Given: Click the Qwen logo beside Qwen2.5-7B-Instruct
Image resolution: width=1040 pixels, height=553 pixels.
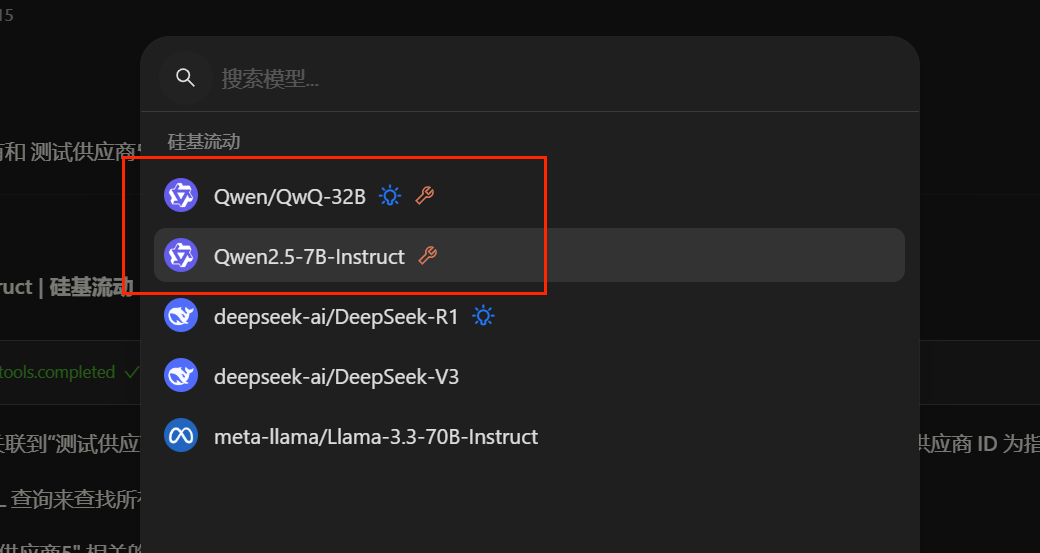Looking at the screenshot, I should coord(181,256).
